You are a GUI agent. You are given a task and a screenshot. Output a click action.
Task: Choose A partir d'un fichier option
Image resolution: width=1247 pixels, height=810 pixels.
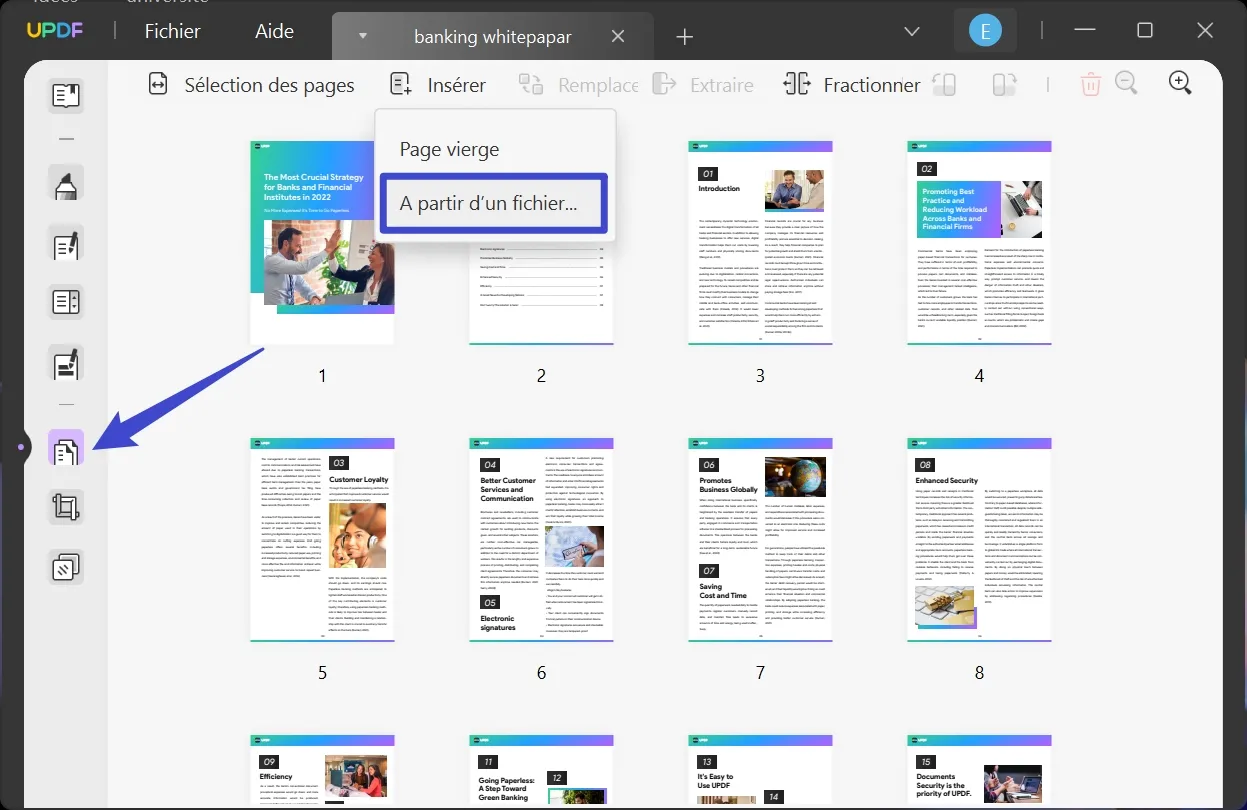(493, 203)
